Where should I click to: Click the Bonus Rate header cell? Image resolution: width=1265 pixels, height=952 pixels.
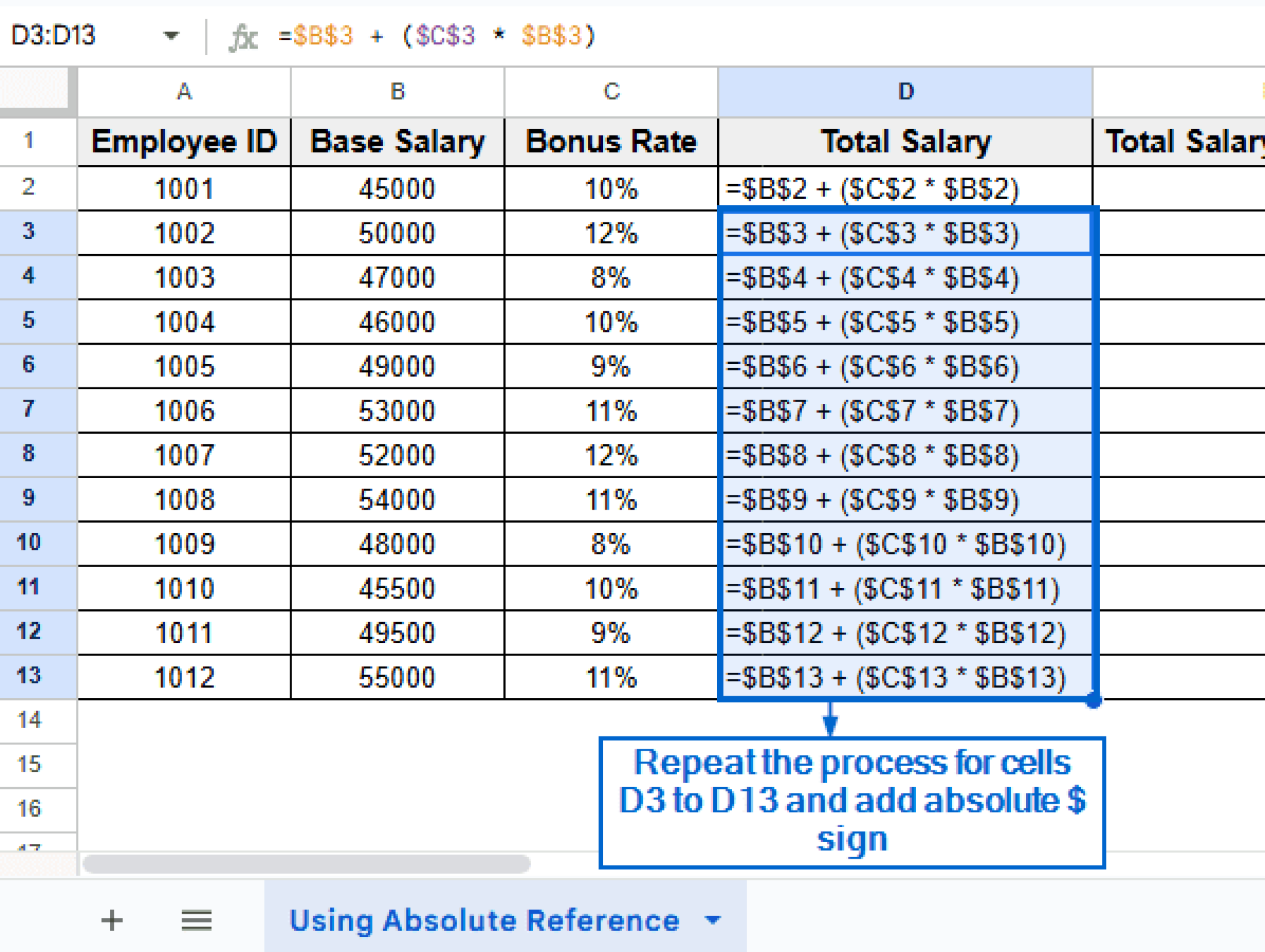(611, 141)
